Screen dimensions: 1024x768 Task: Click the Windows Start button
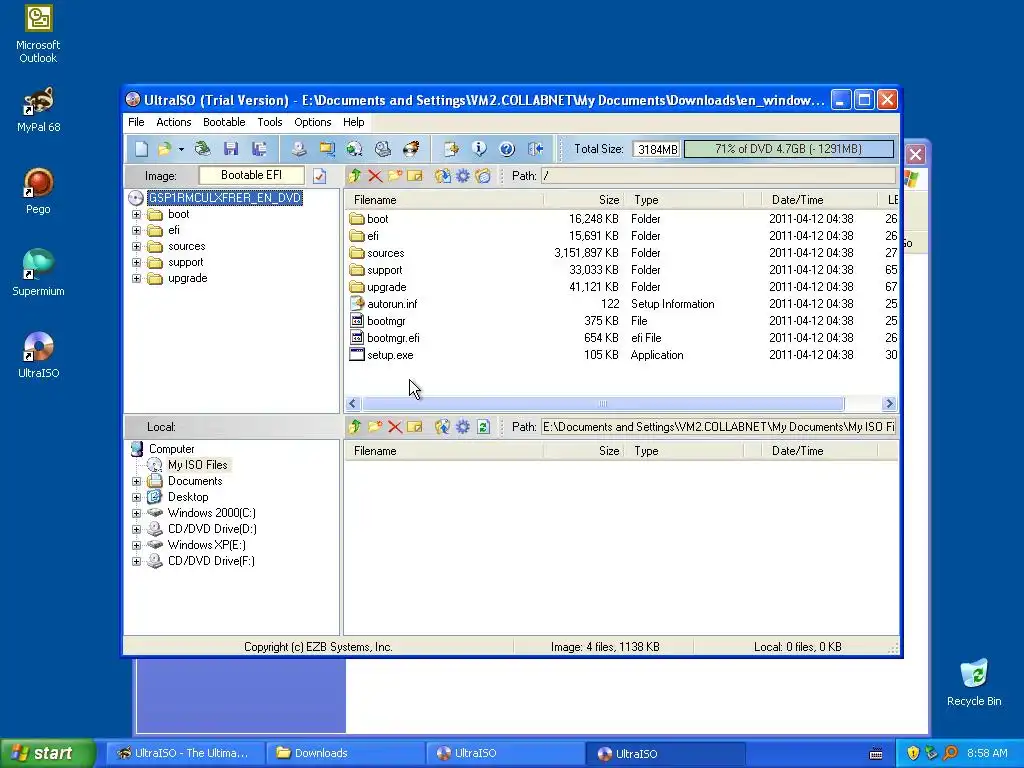click(x=48, y=753)
